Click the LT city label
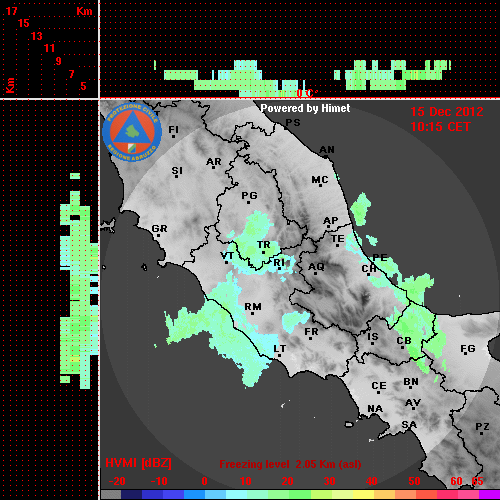Image resolution: width=500 pixels, height=500 pixels. pos(280,349)
